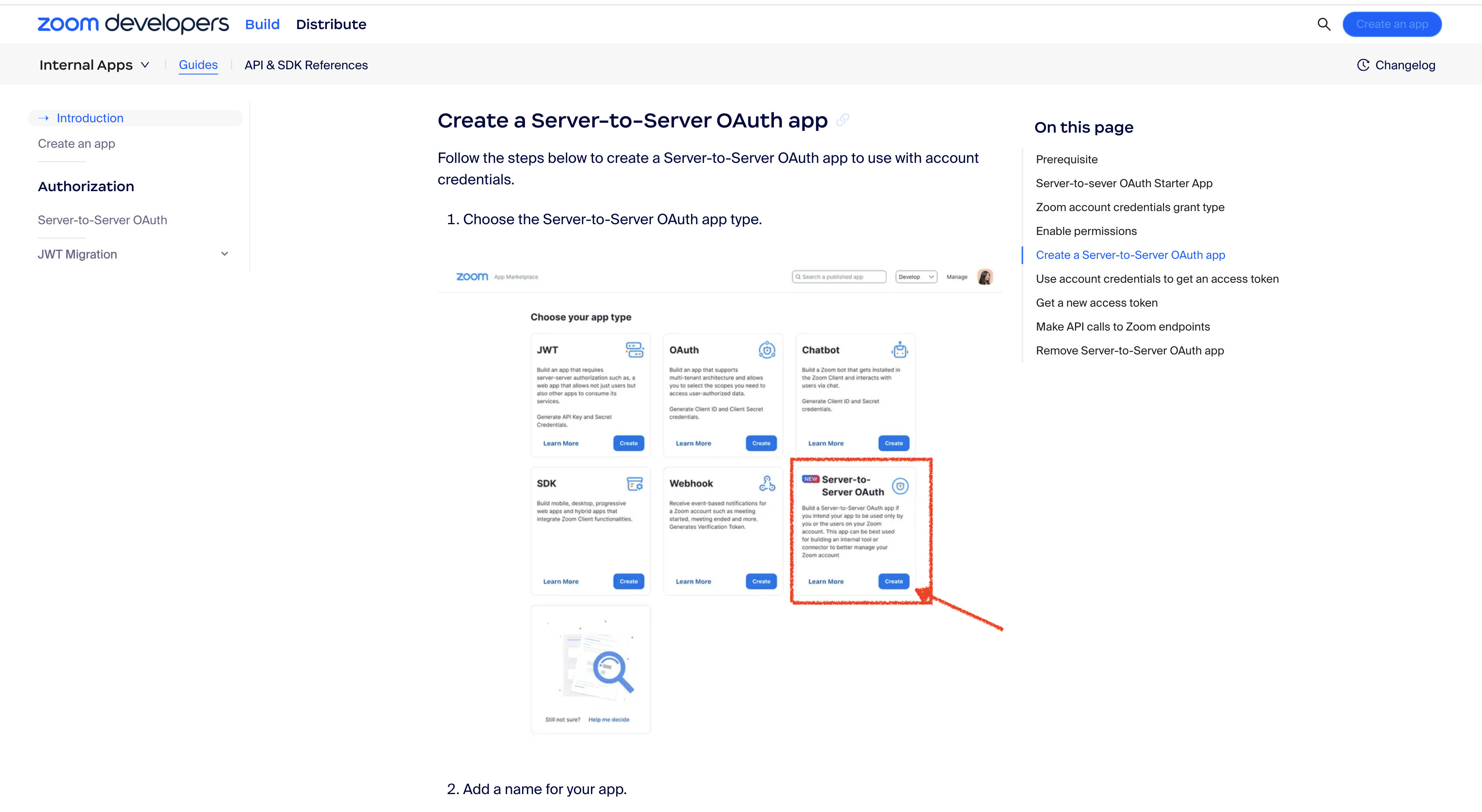
Task: Click the Introduction arrow icon
Action: (x=43, y=118)
